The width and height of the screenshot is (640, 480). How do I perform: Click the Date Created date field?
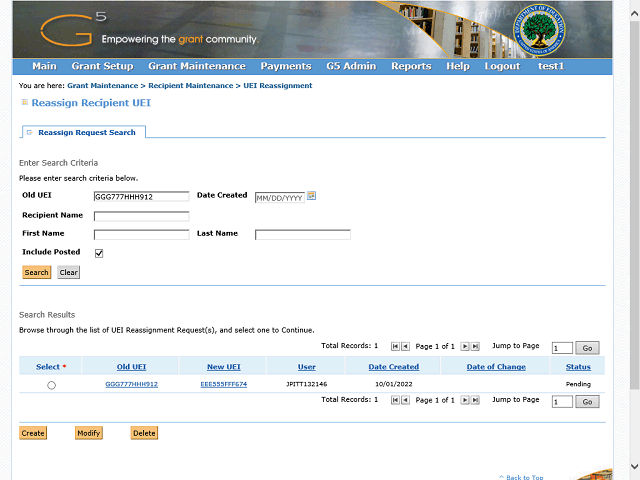tap(280, 198)
